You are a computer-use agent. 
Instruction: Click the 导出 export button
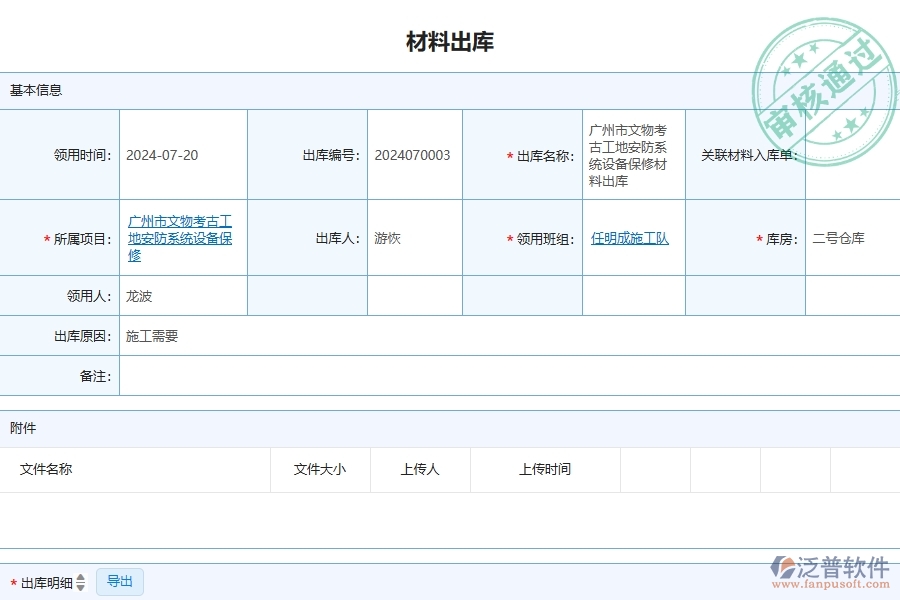click(x=119, y=581)
